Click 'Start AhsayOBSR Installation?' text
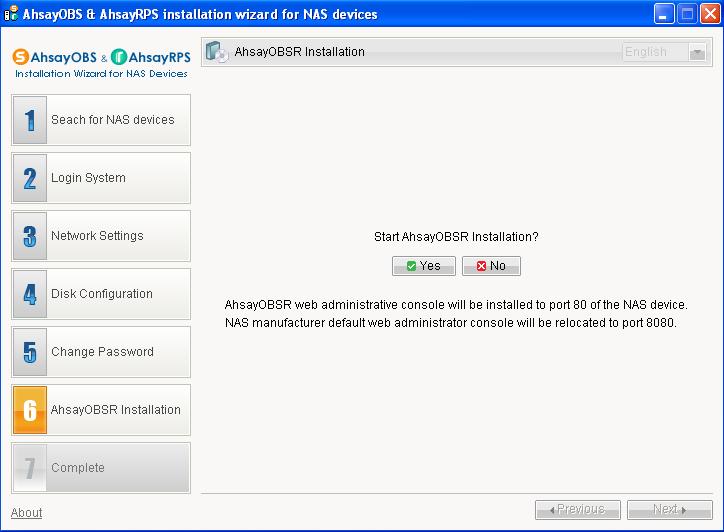This screenshot has width=724, height=532. click(x=456, y=237)
